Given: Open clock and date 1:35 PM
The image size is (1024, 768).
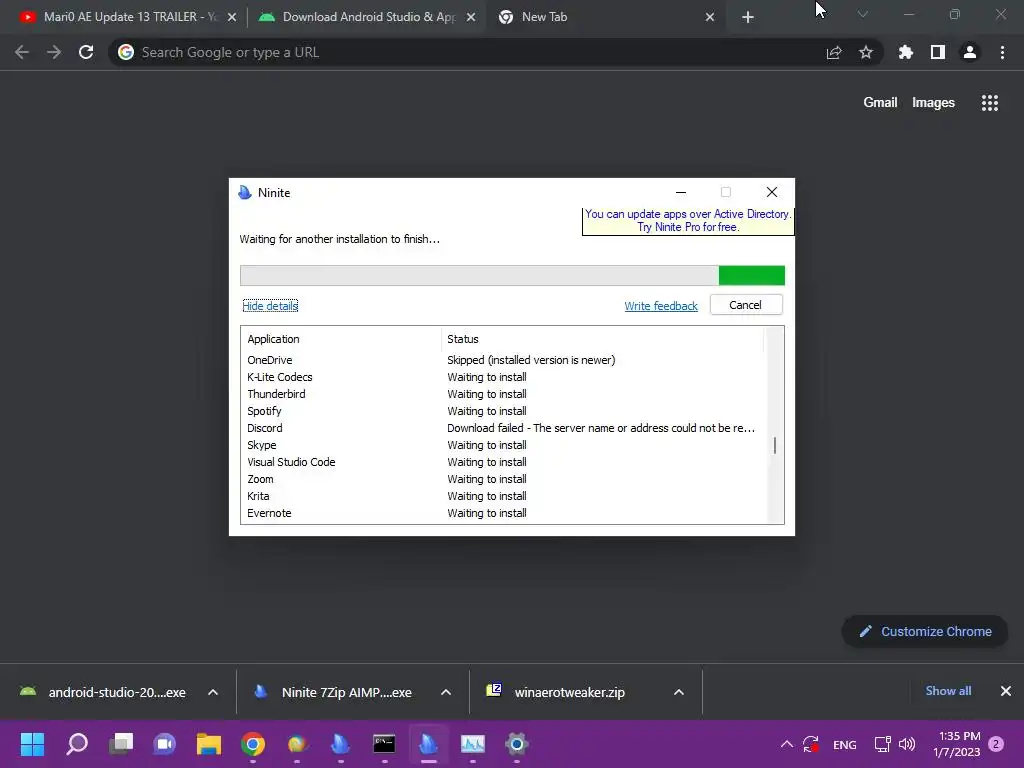Looking at the screenshot, I should (x=957, y=744).
